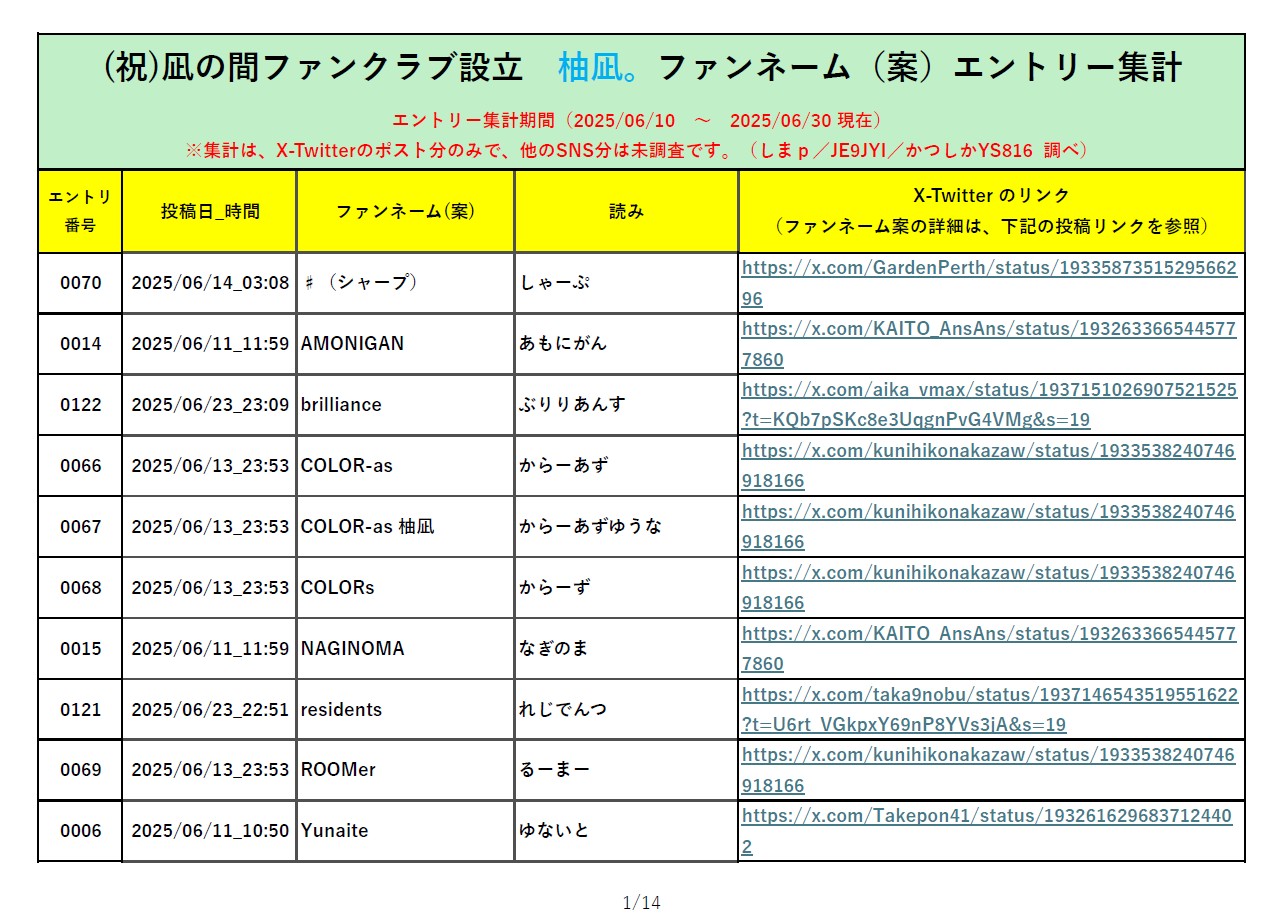Click entry number 0121
1281x919 pixels.
click(81, 710)
